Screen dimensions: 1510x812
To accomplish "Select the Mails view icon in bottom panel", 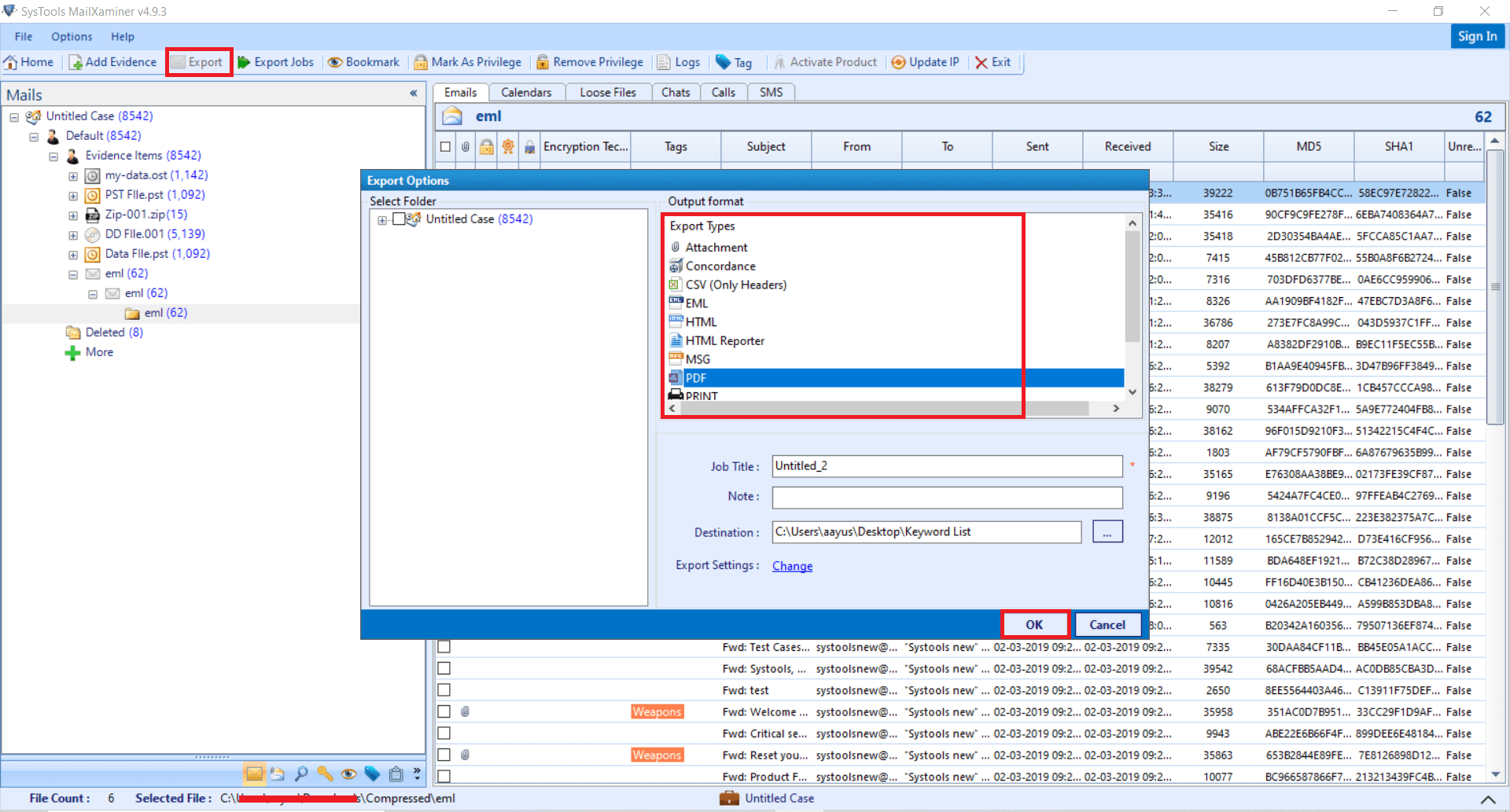I will click(x=254, y=773).
